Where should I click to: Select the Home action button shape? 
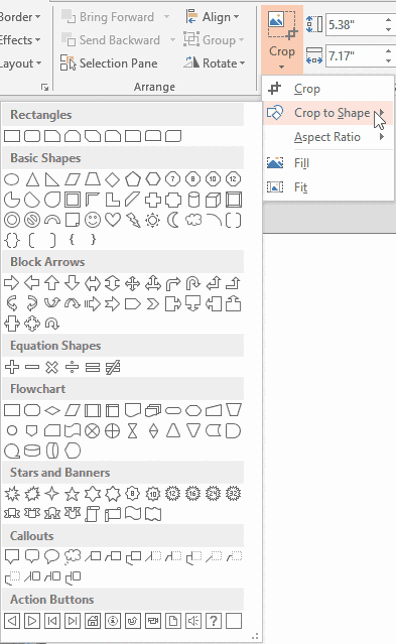coord(92,621)
